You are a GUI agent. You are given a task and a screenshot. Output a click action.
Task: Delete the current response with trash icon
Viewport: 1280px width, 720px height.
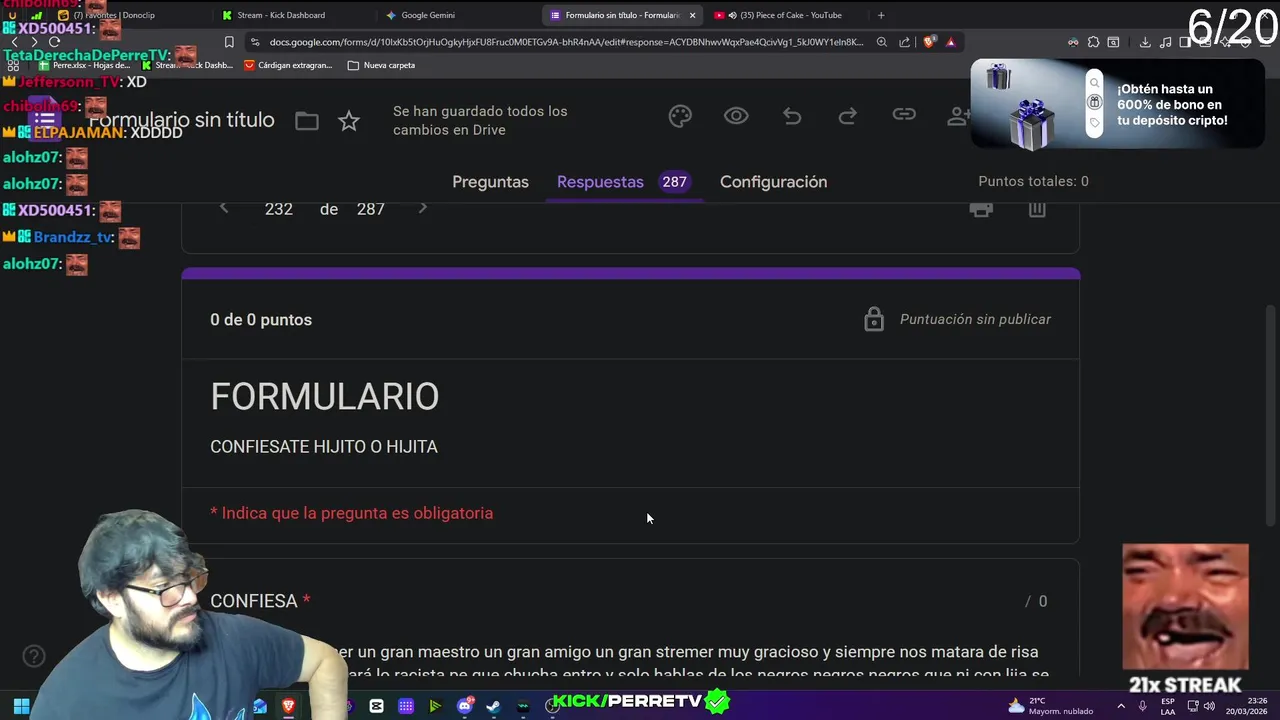tap(1037, 209)
